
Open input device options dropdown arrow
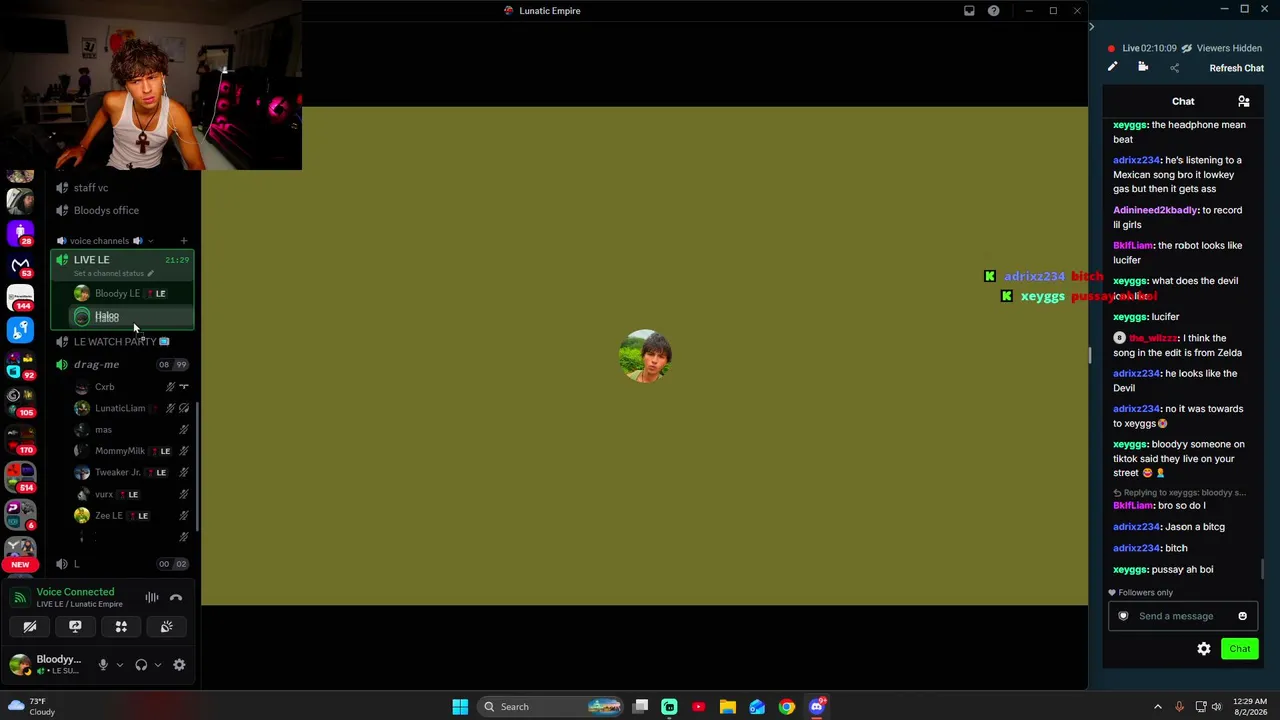click(x=119, y=665)
